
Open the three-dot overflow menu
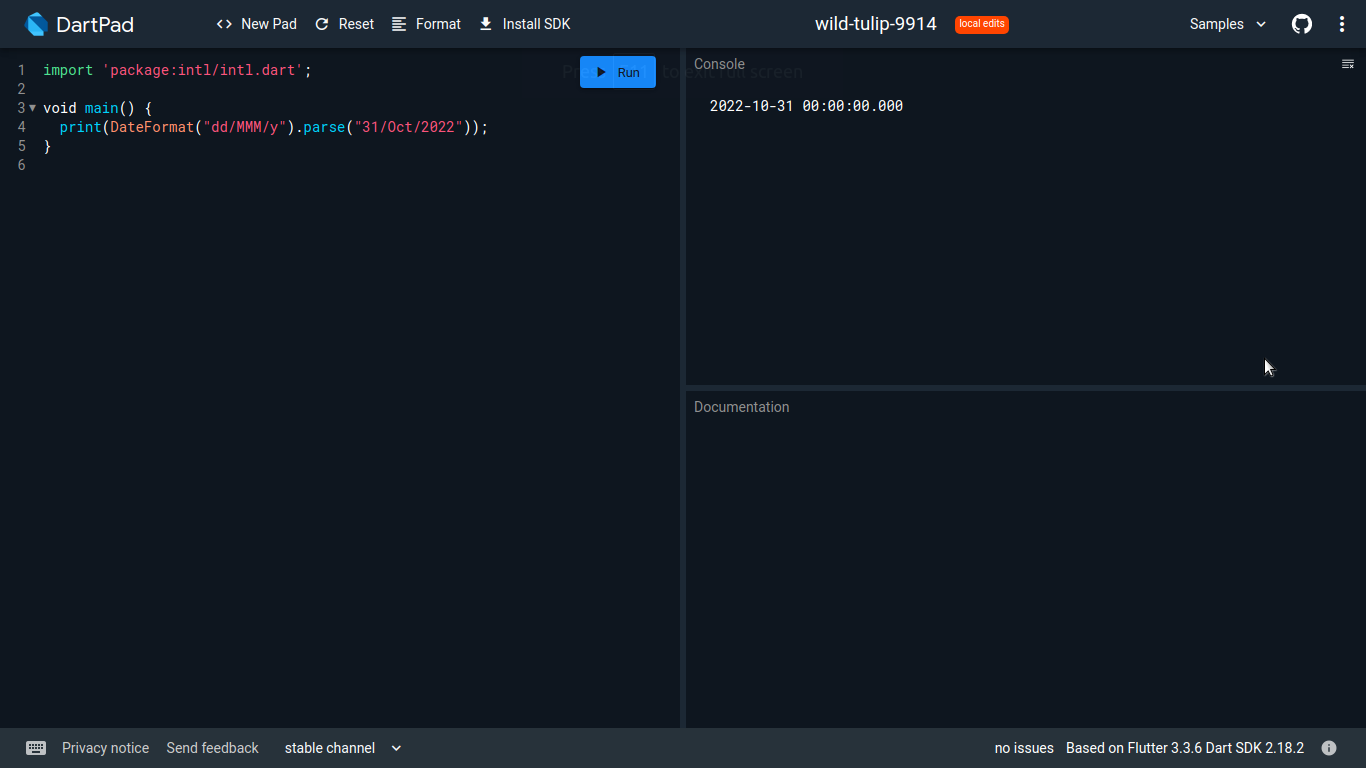(1342, 24)
